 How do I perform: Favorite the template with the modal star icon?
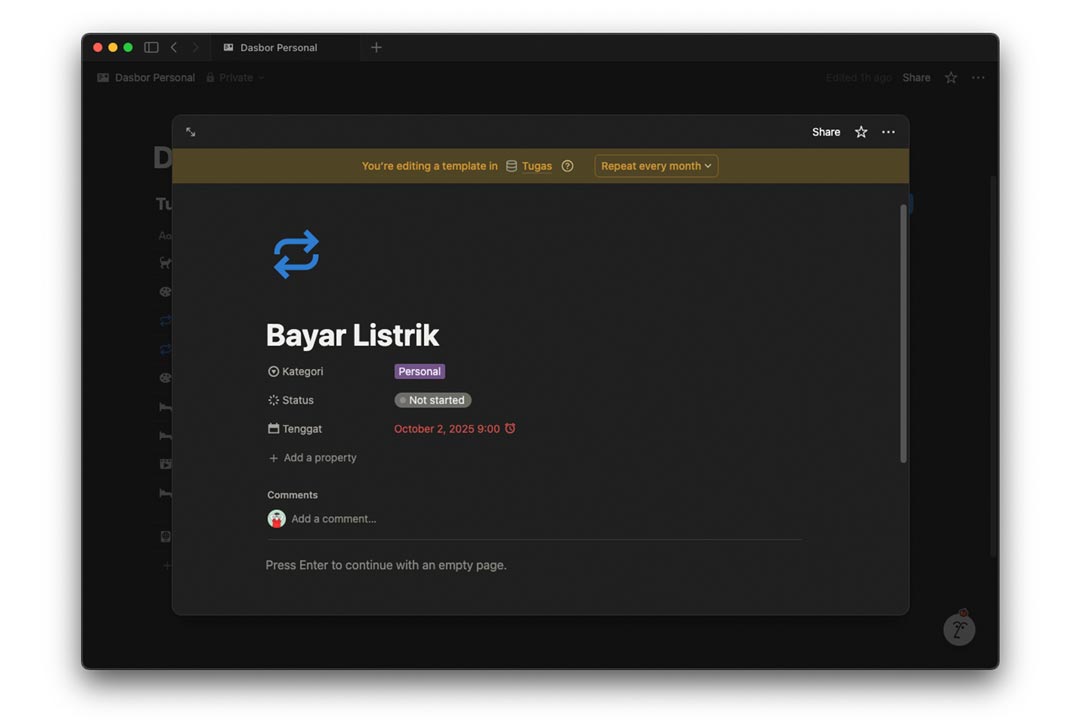[x=860, y=132]
